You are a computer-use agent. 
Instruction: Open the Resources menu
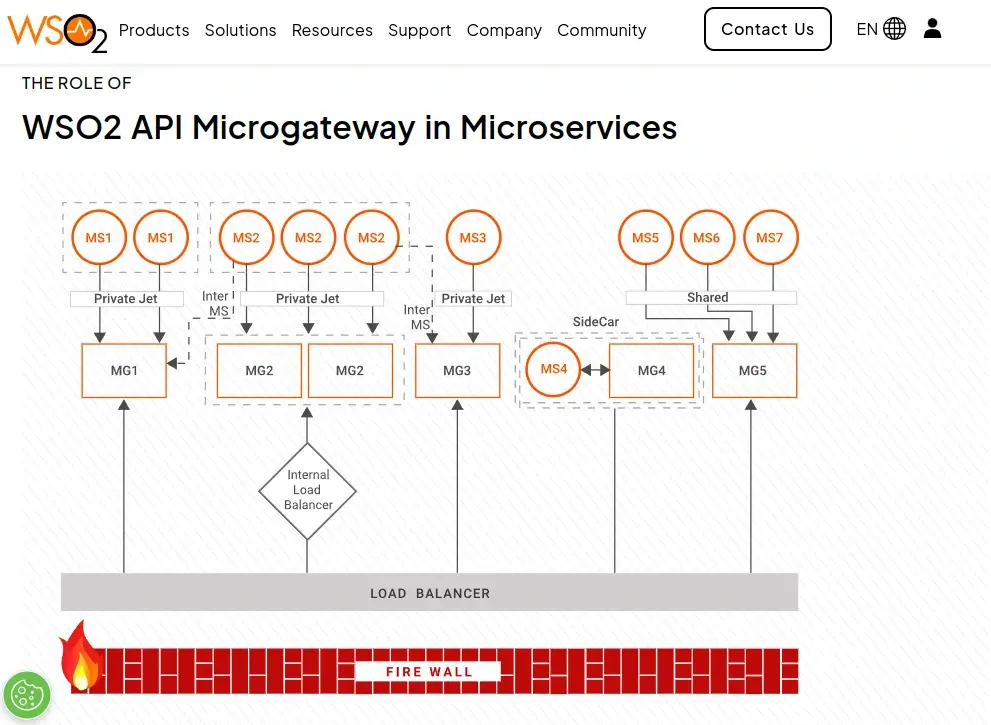coord(332,30)
